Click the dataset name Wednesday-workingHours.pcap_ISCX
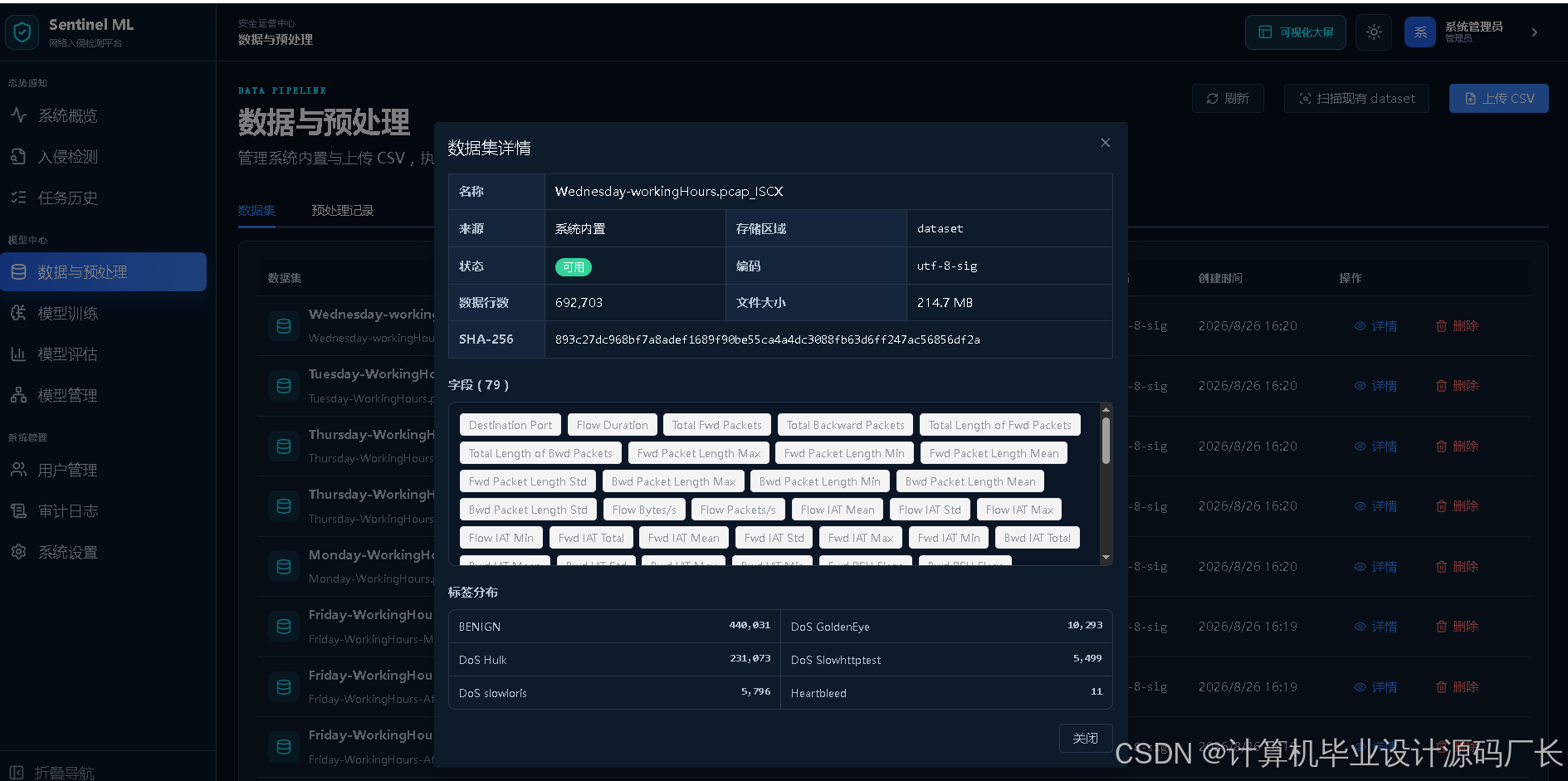1568x781 pixels. coord(669,192)
